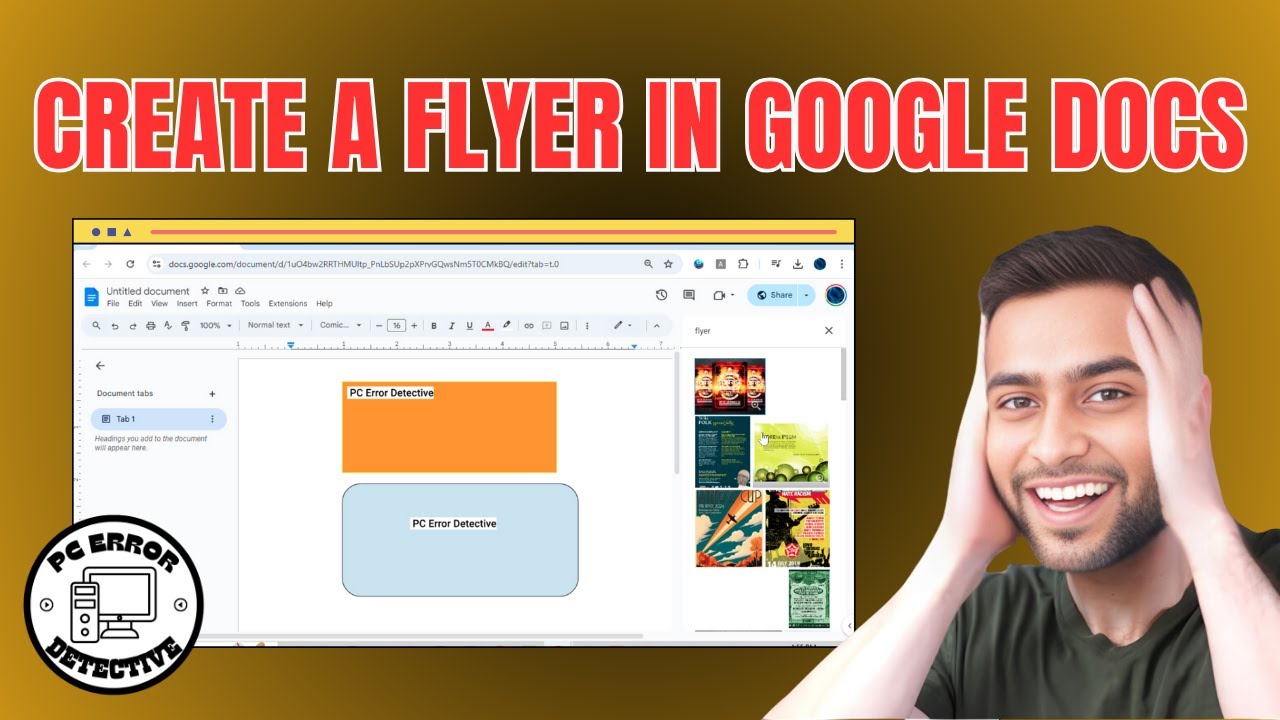Open version history clock icon
Image resolution: width=1280 pixels, height=720 pixels.
click(661, 295)
